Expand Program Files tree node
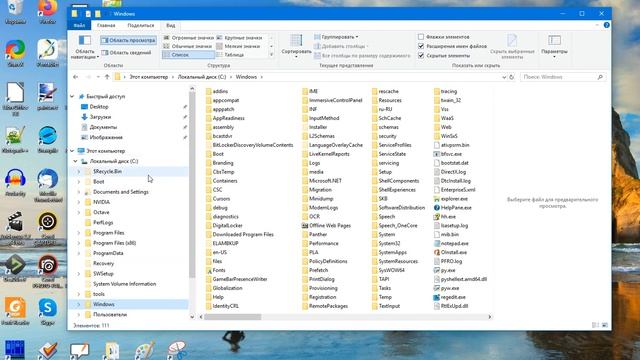 79,233
